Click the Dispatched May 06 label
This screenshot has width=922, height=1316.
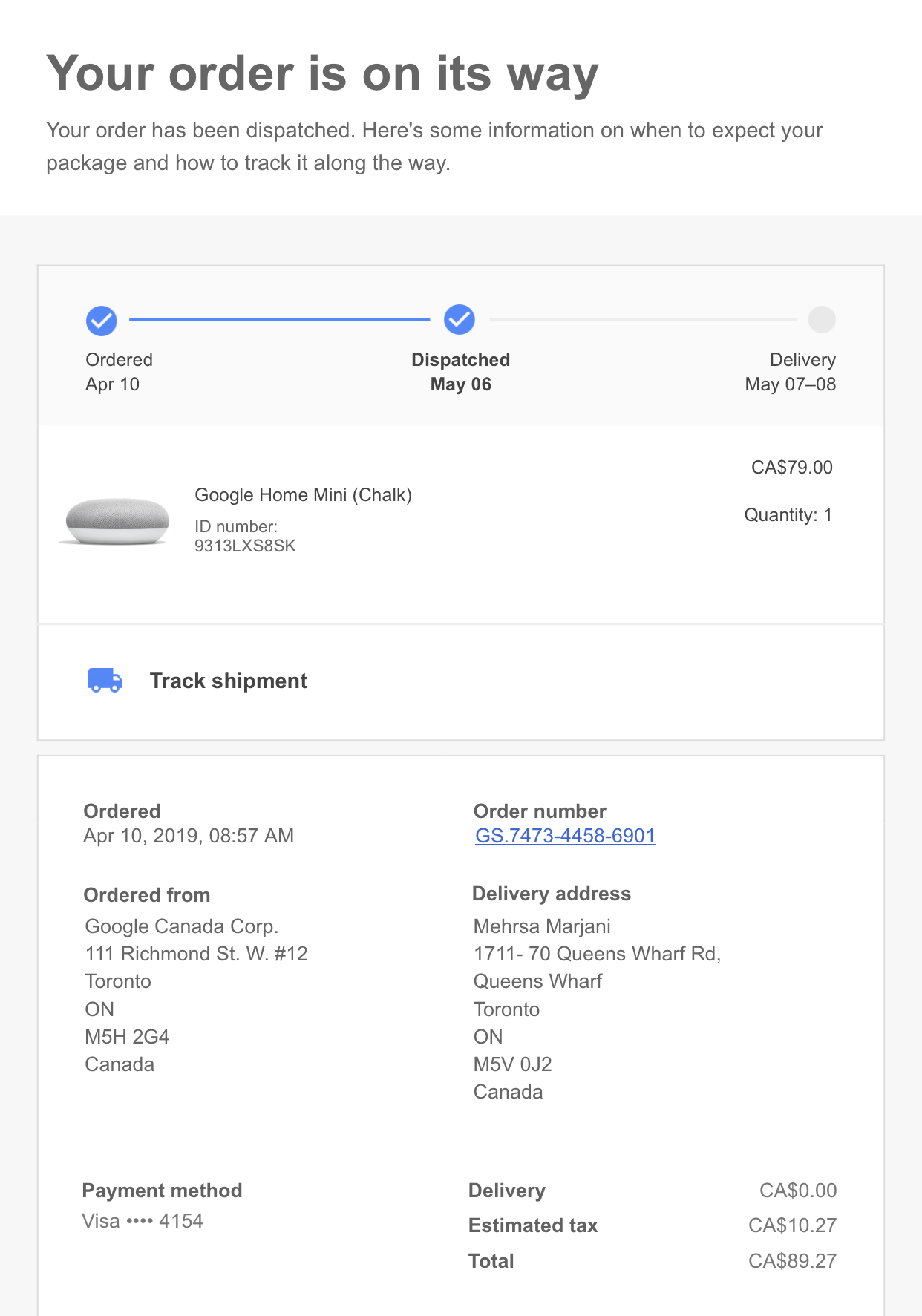point(461,372)
